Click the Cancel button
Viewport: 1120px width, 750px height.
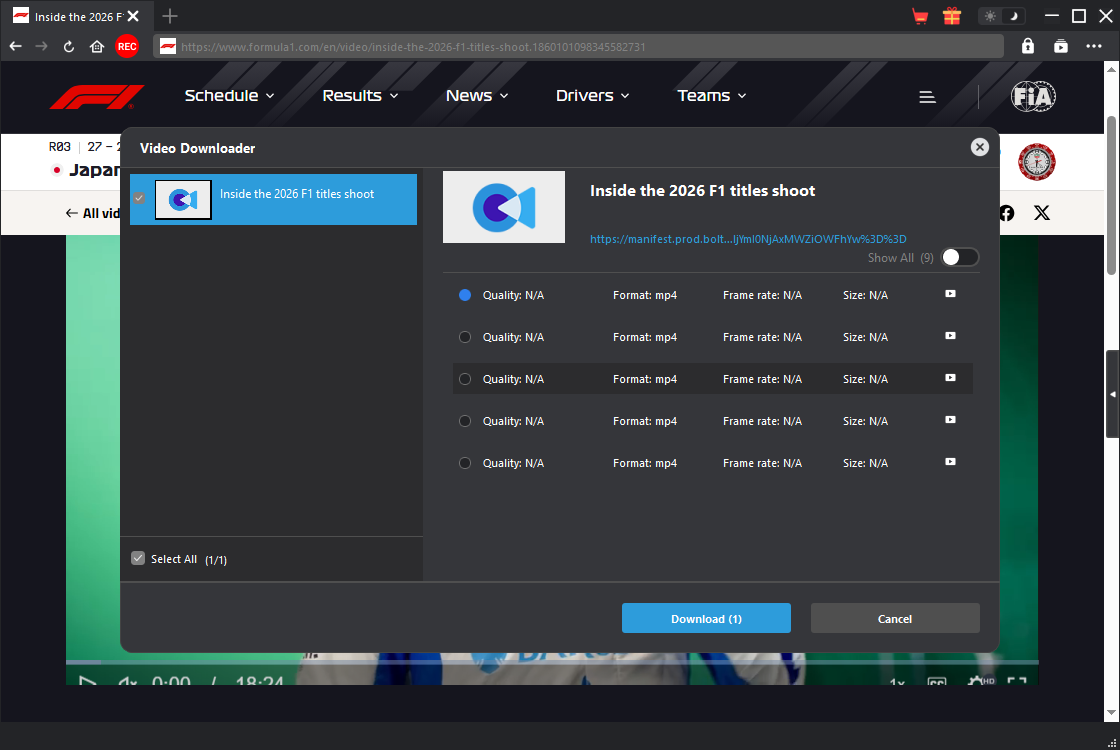[x=895, y=619]
